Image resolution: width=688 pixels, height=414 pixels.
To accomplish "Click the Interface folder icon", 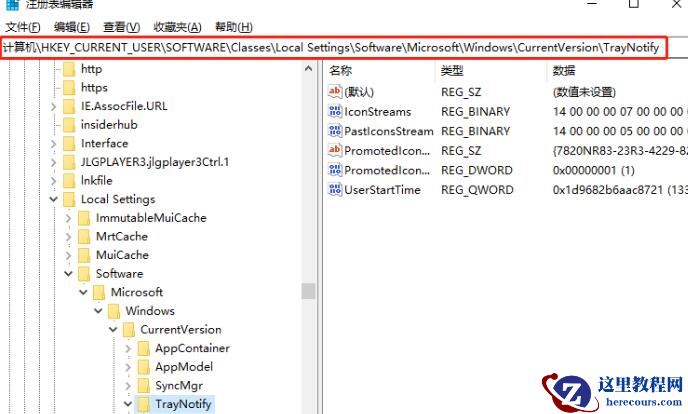I will point(69,143).
